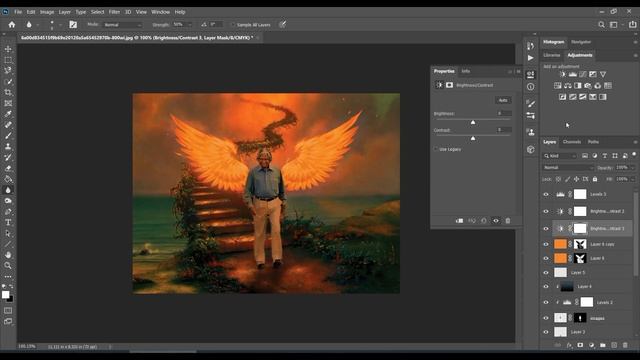Hide the Layer 5 layer
The image size is (640, 360).
coord(546,272)
